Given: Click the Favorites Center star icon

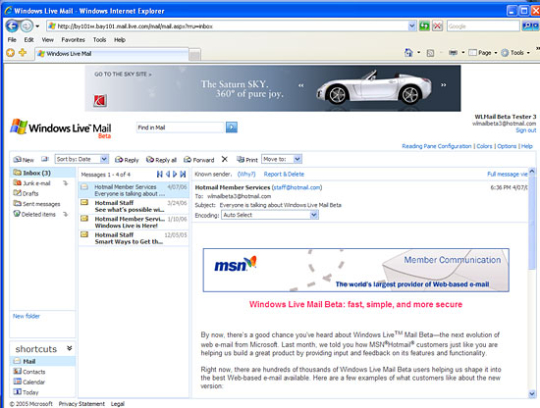Looking at the screenshot, I should pyautogui.click(x=11, y=53).
